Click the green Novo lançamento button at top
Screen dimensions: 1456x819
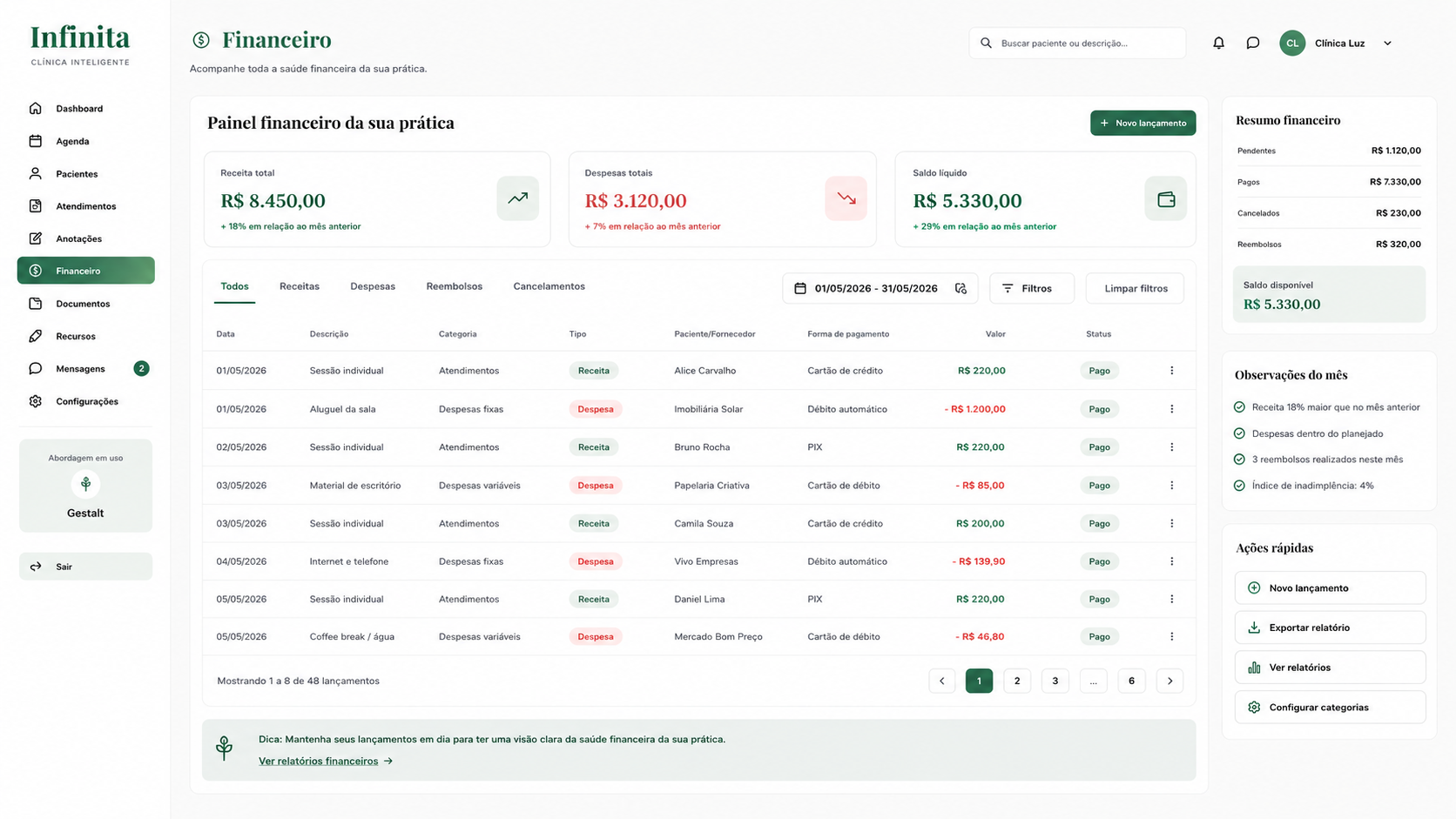point(1143,123)
